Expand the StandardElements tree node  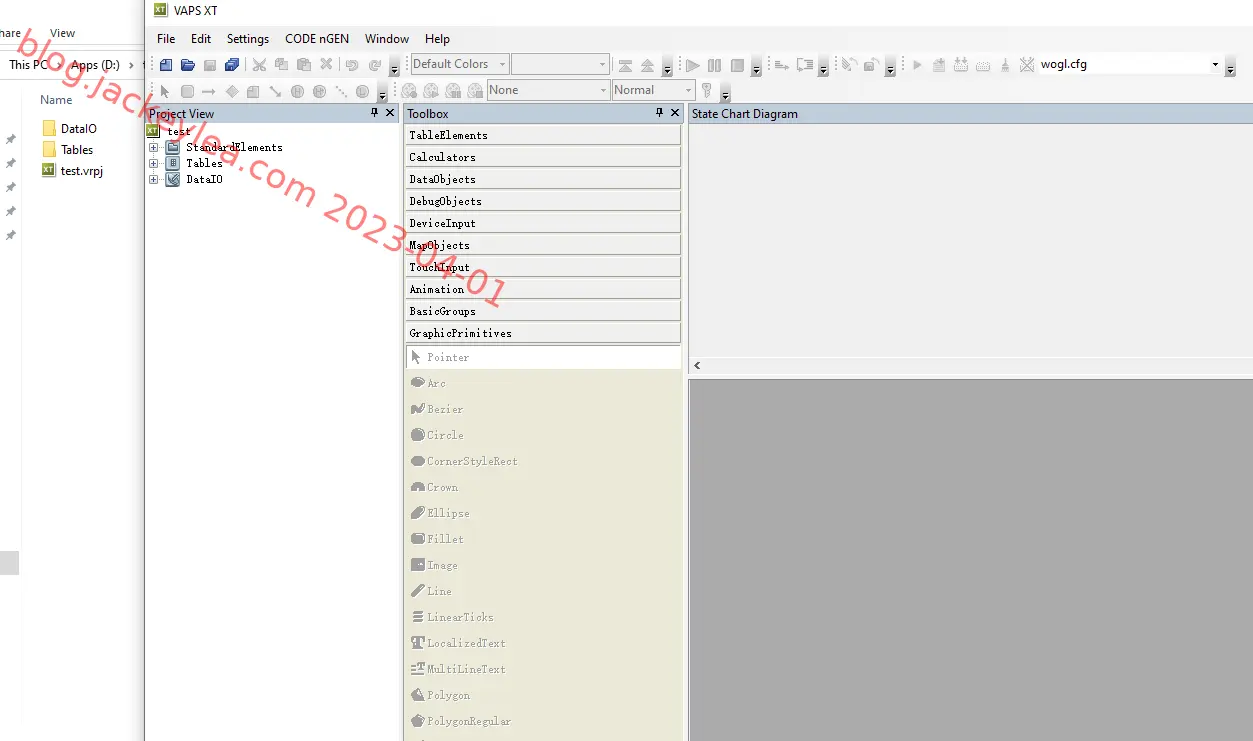[154, 147]
